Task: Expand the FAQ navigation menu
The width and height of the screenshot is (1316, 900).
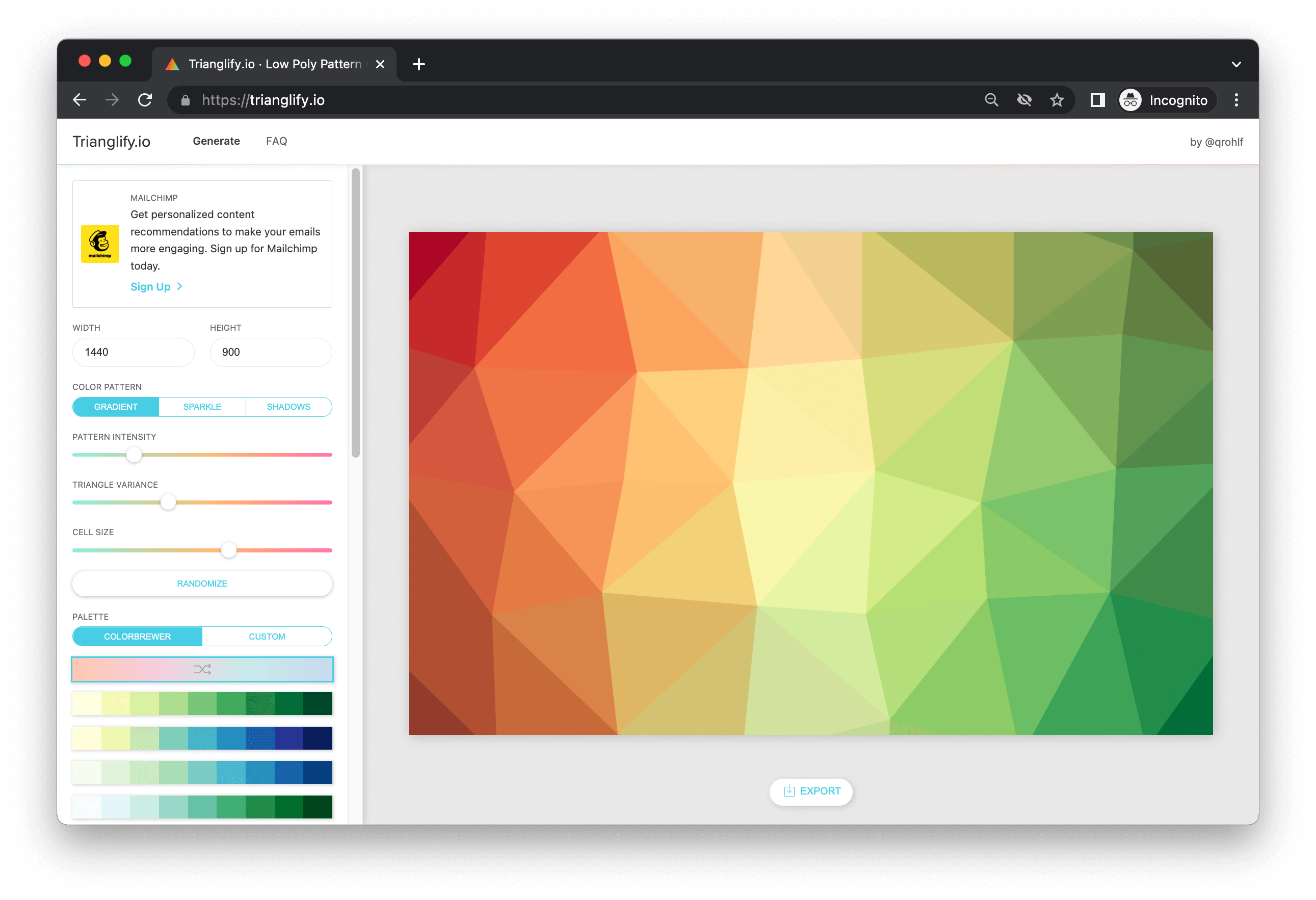Action: 276,140
